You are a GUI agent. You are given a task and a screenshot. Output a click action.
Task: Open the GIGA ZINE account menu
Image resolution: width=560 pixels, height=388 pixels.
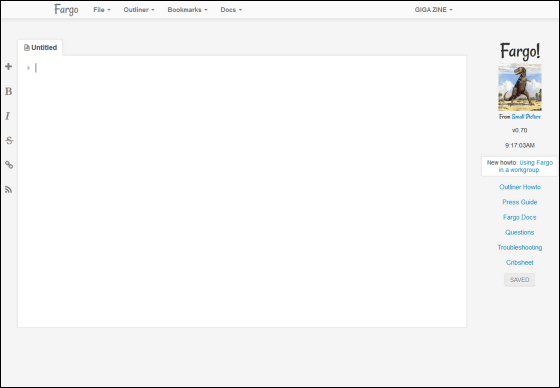433,10
